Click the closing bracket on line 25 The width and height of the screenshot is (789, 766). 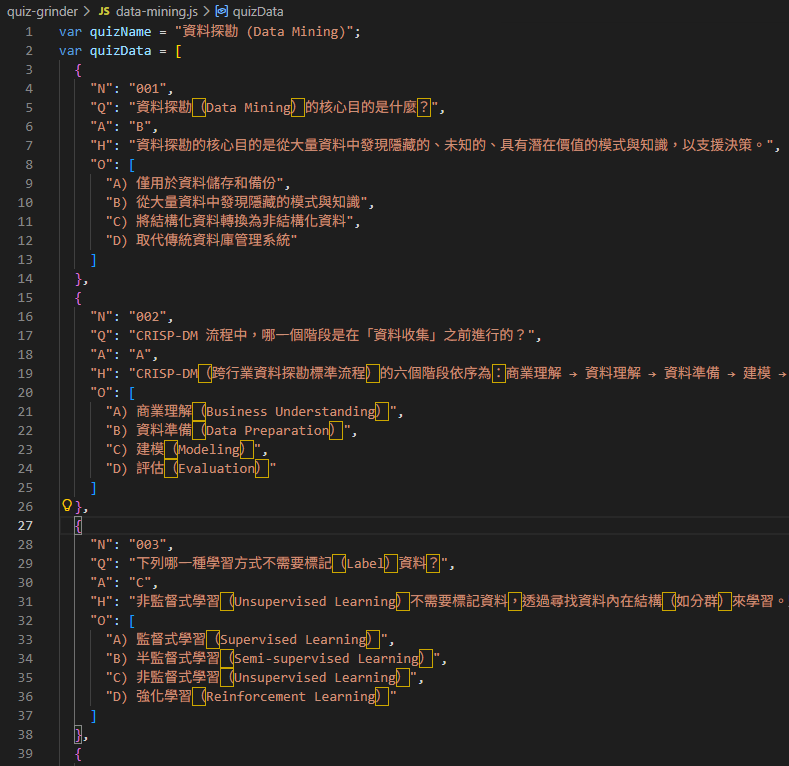click(x=94, y=487)
